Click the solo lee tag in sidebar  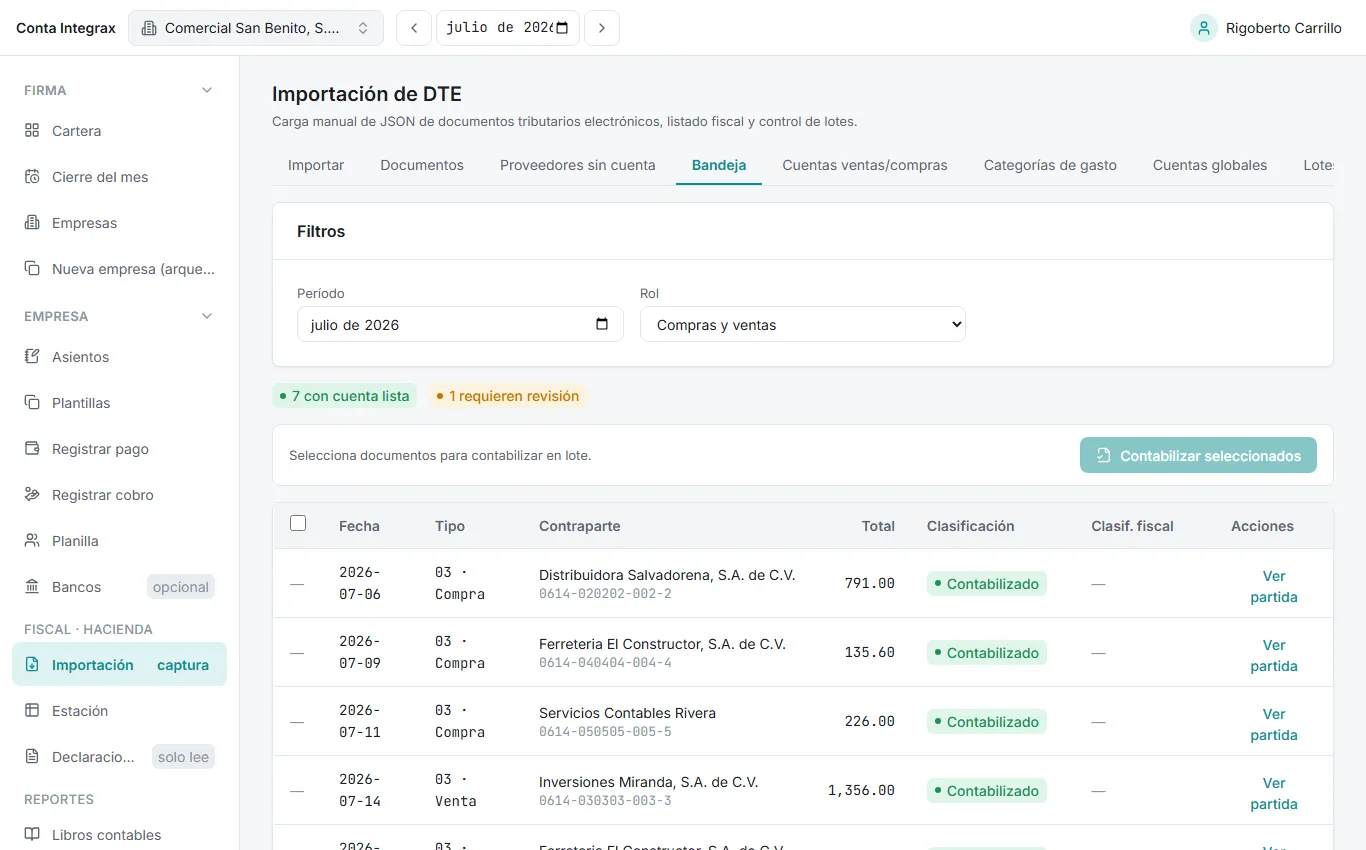[x=184, y=757]
